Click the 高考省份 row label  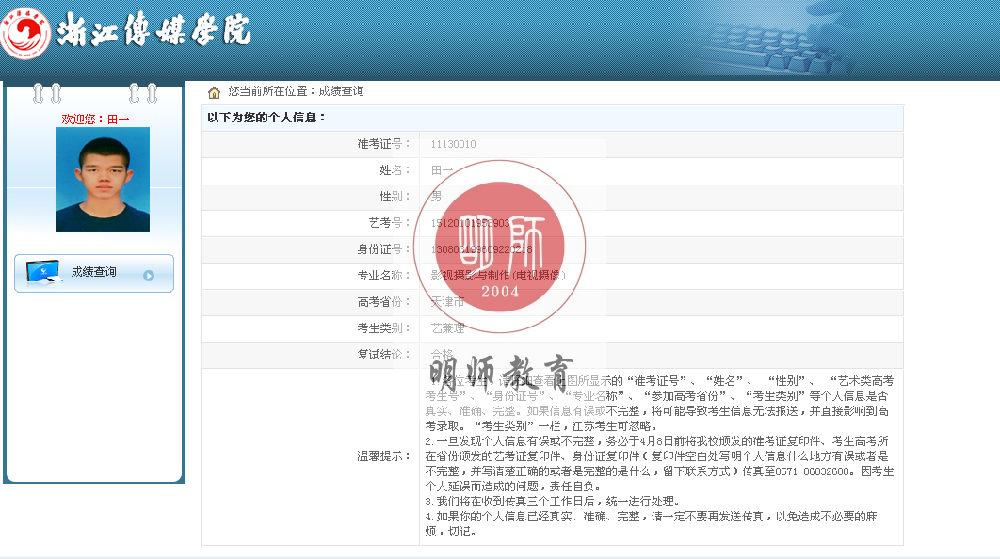(x=383, y=301)
